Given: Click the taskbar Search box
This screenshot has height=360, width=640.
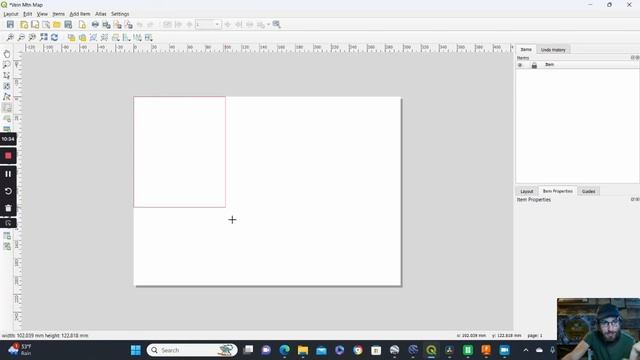Looking at the screenshot, I should click(x=192, y=350).
